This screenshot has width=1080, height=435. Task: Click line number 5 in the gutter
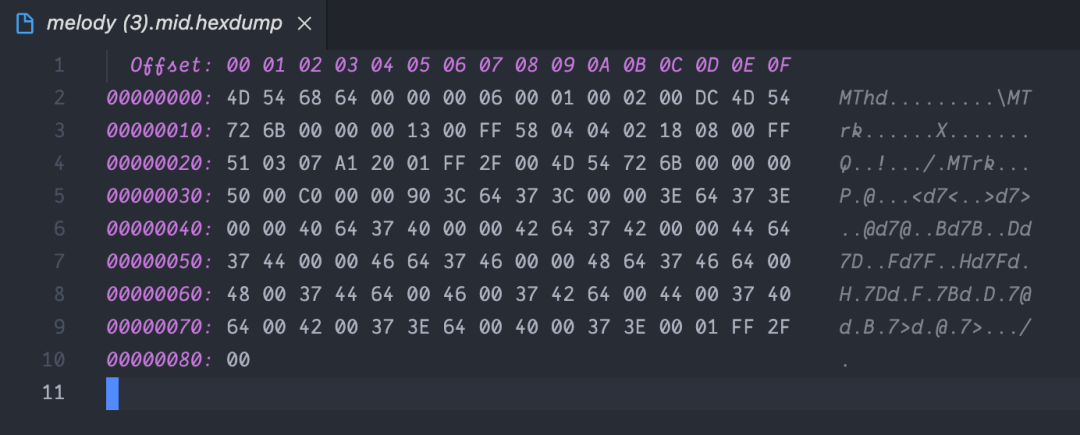coord(58,195)
